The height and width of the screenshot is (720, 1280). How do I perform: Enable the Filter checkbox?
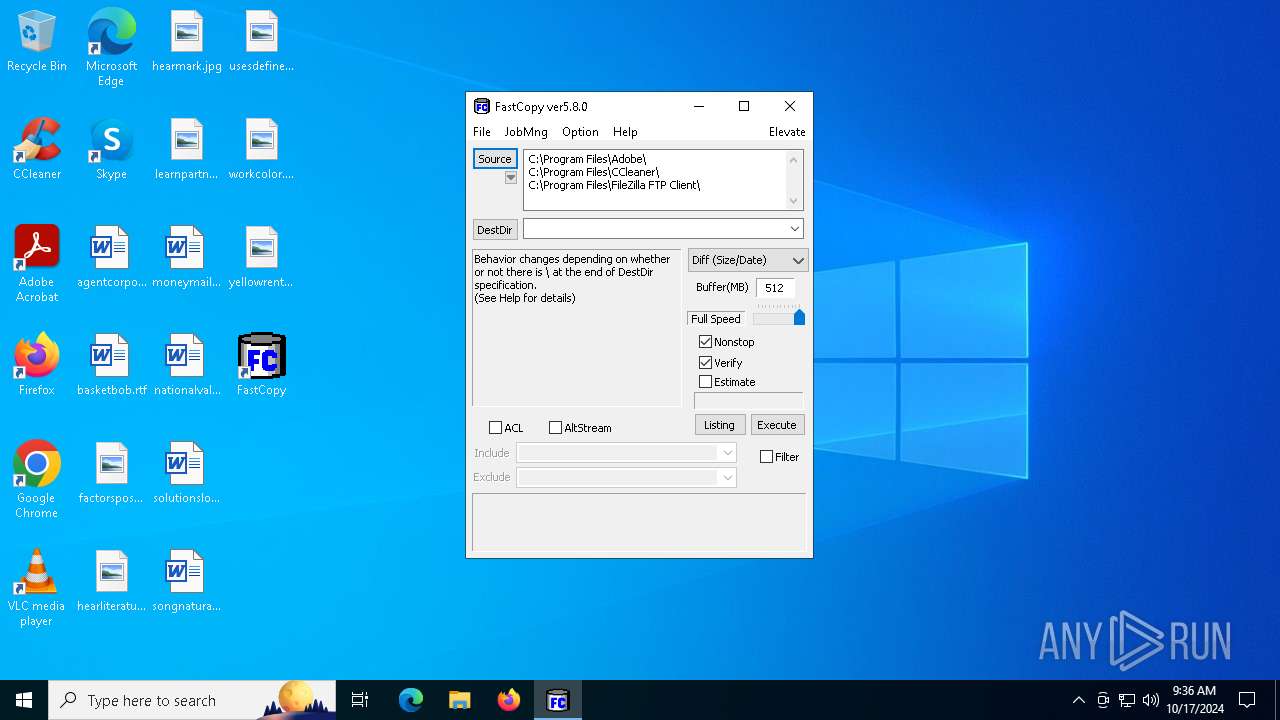click(x=767, y=457)
